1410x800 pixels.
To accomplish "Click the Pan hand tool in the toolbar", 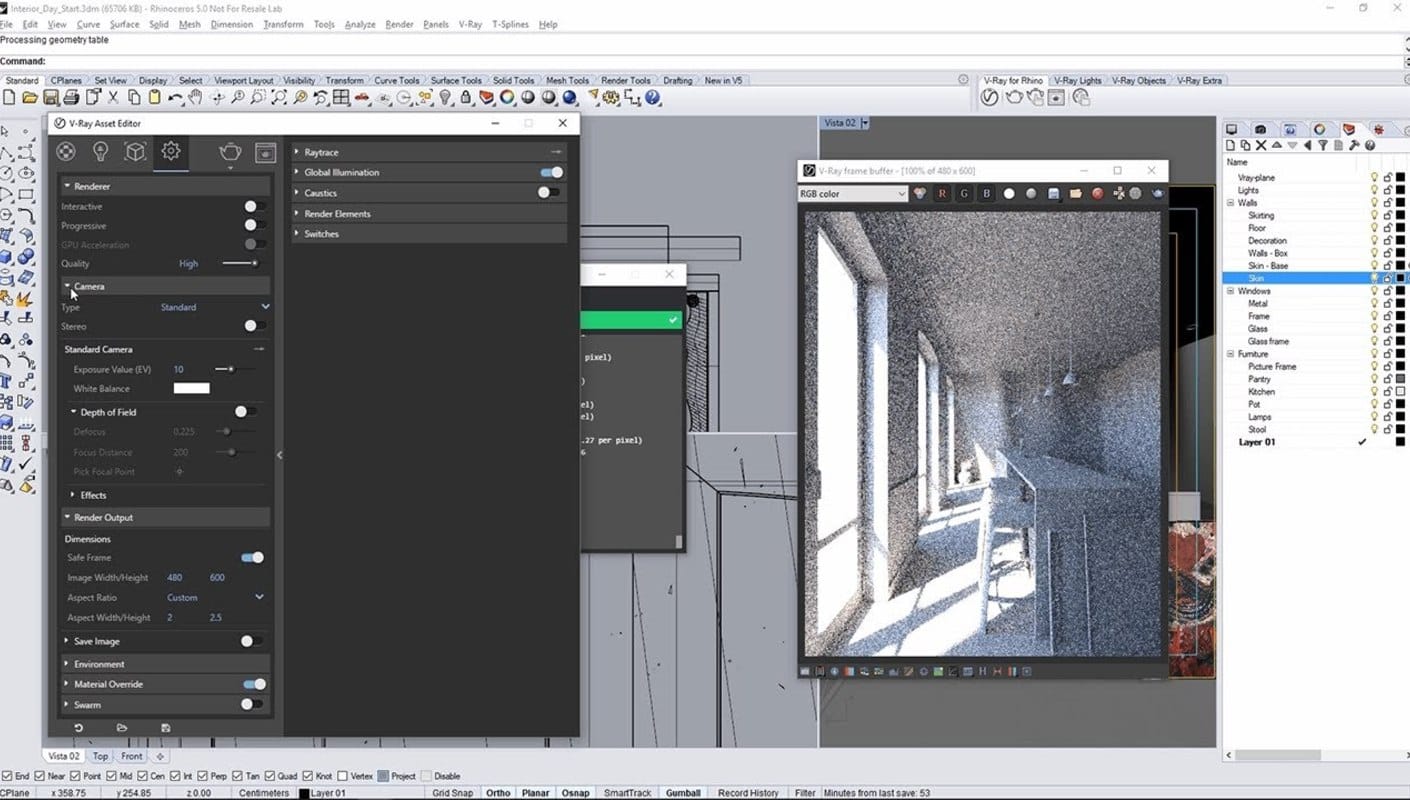I will tap(196, 98).
